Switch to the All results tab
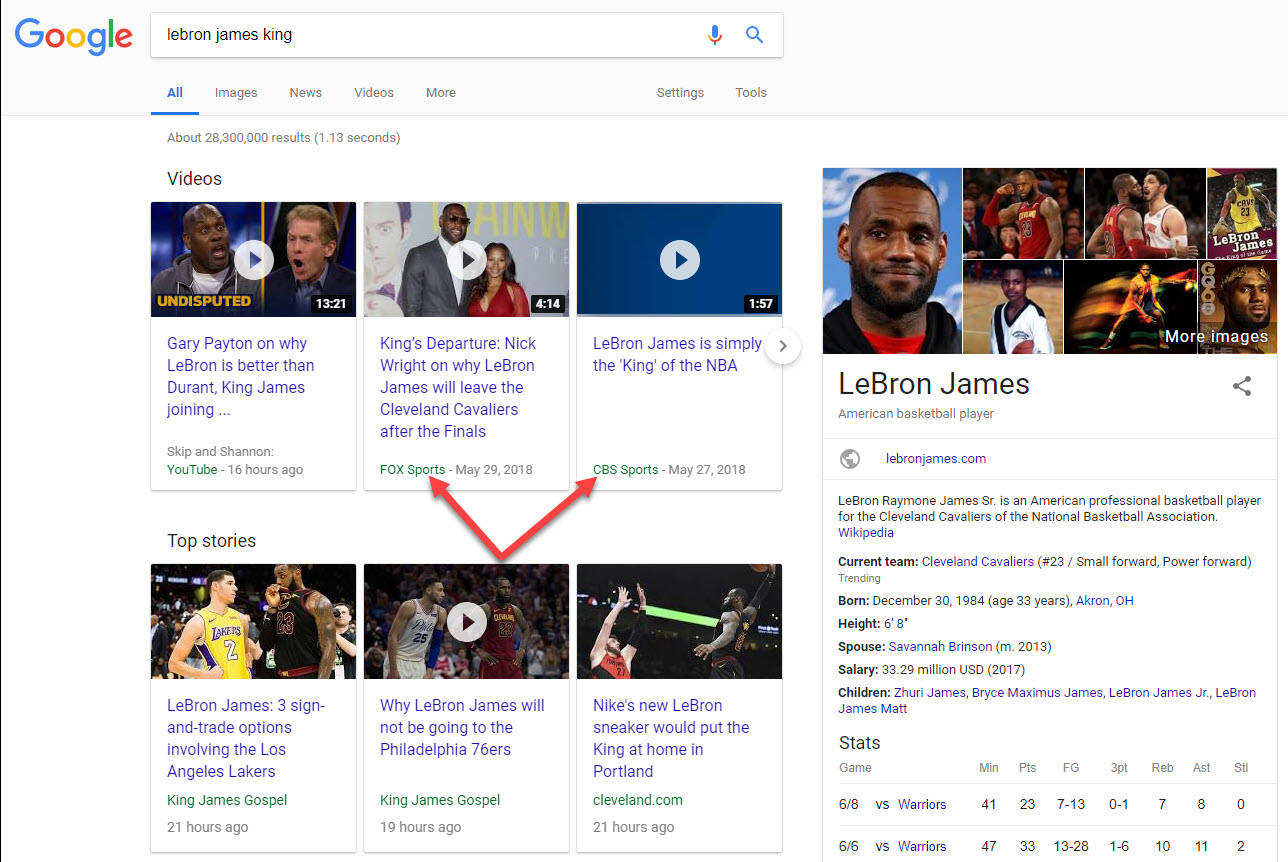 [x=175, y=93]
